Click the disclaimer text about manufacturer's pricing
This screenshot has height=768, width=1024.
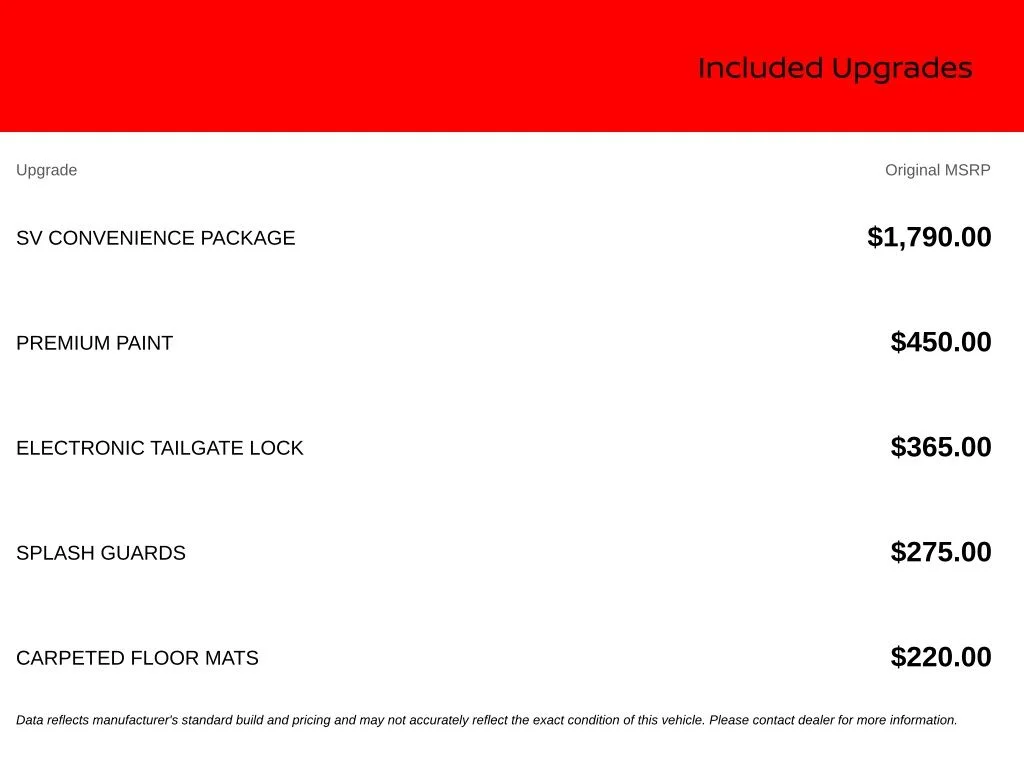487,720
